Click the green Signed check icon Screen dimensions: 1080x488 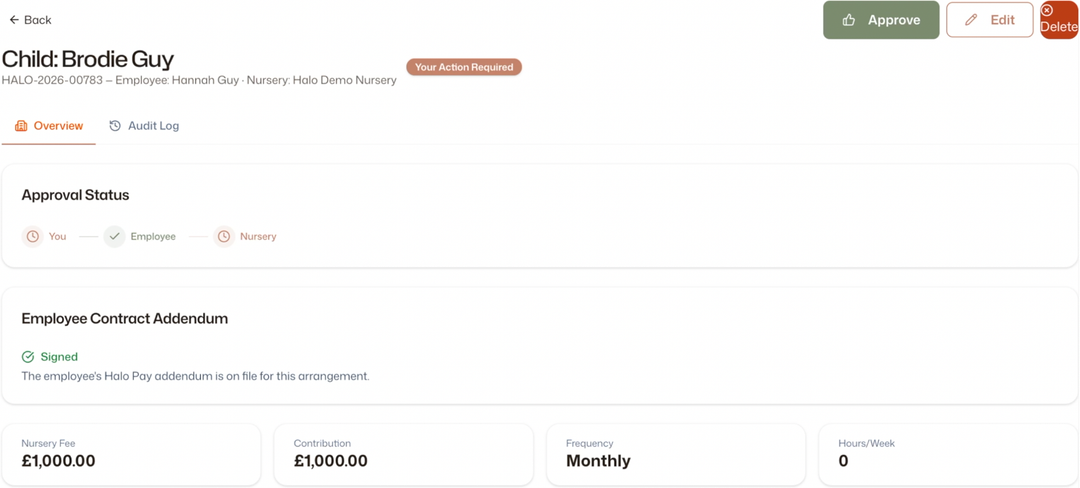(28, 357)
